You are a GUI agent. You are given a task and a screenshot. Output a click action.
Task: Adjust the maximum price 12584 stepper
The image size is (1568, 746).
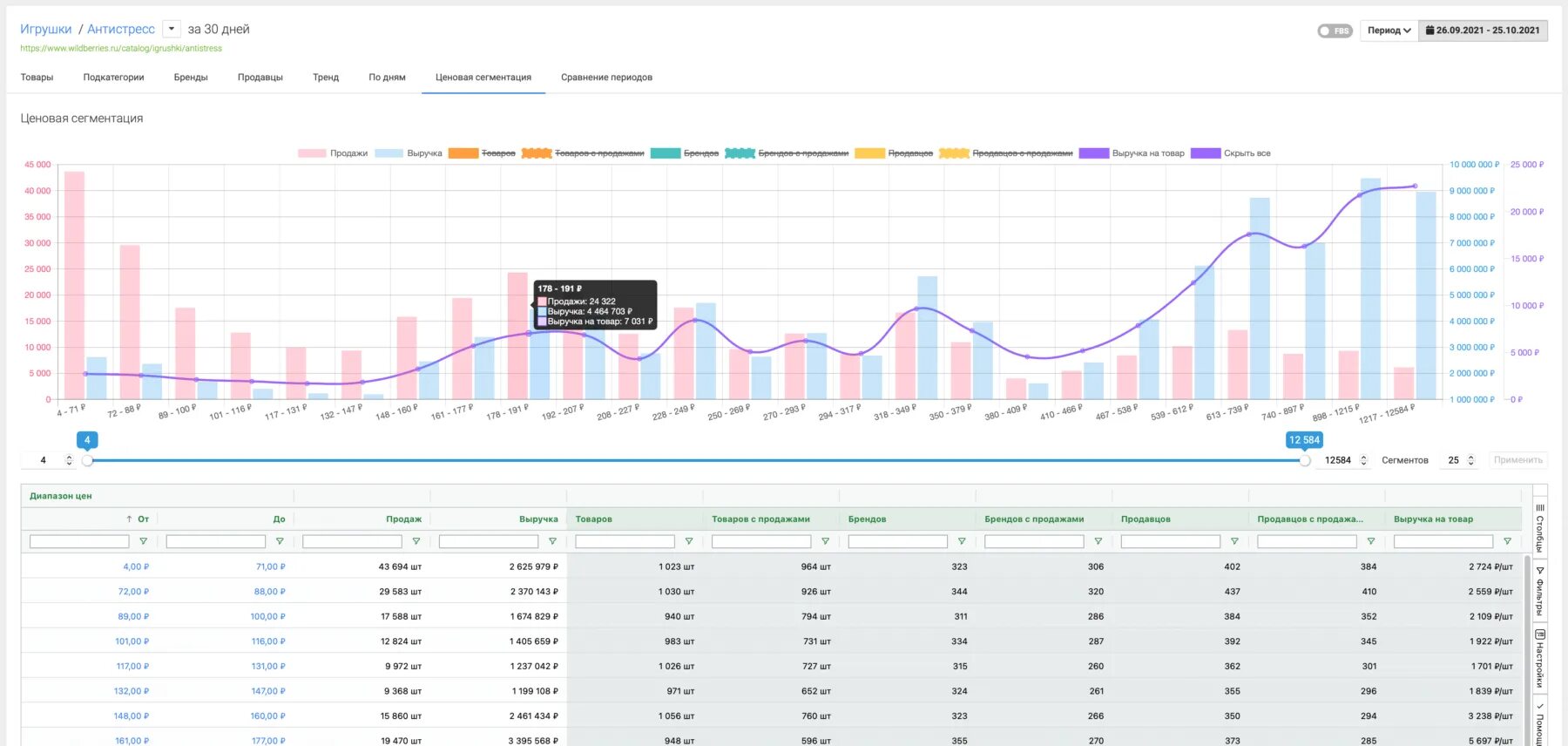[x=1363, y=460]
